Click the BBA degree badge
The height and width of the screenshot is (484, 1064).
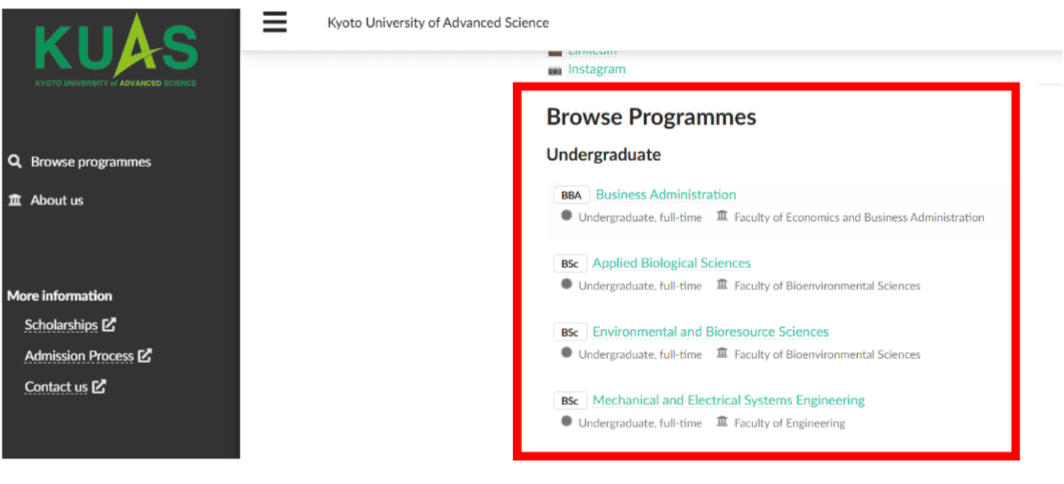coord(571,195)
